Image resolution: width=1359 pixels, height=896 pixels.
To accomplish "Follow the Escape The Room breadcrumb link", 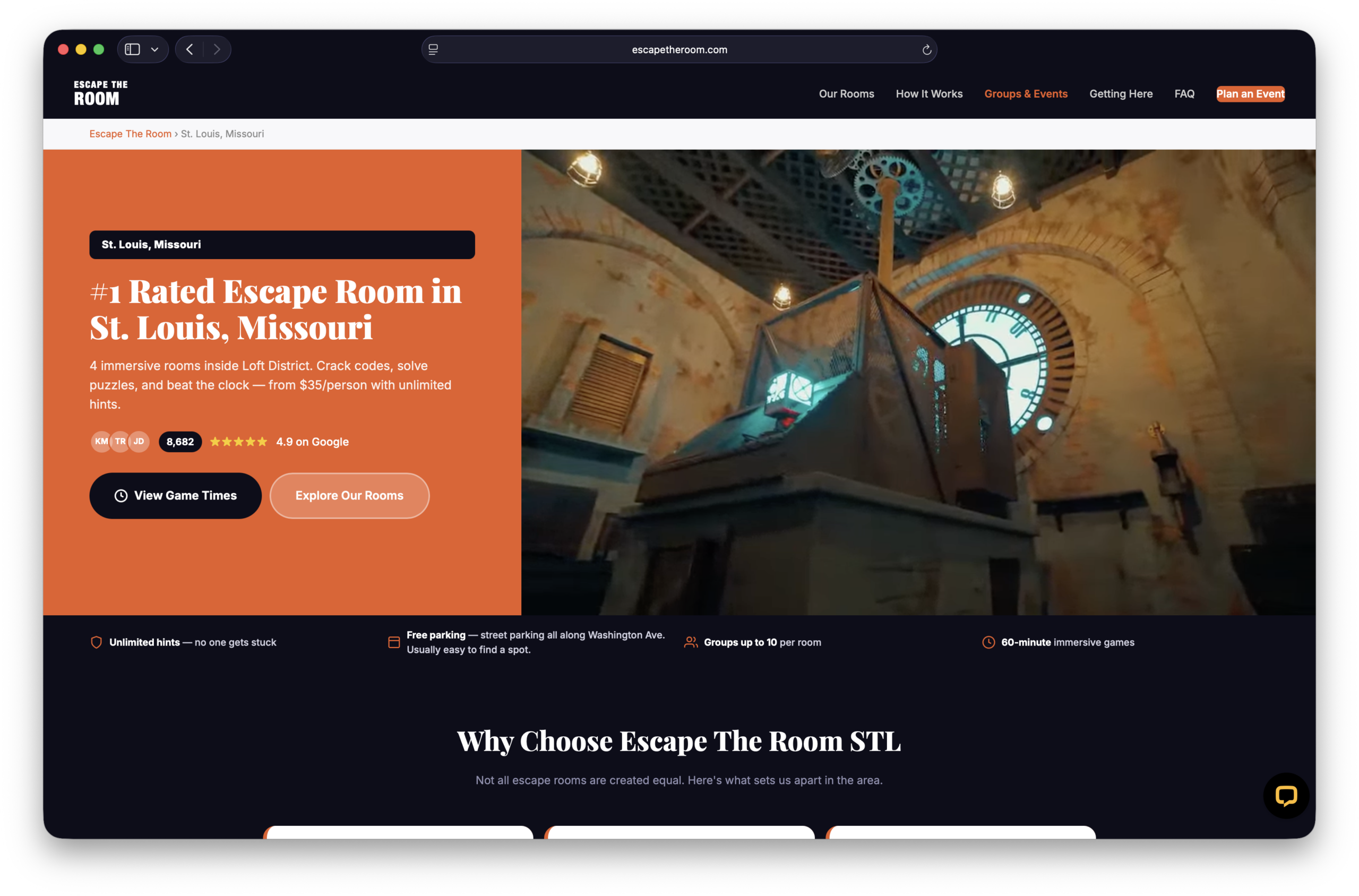I will [130, 134].
